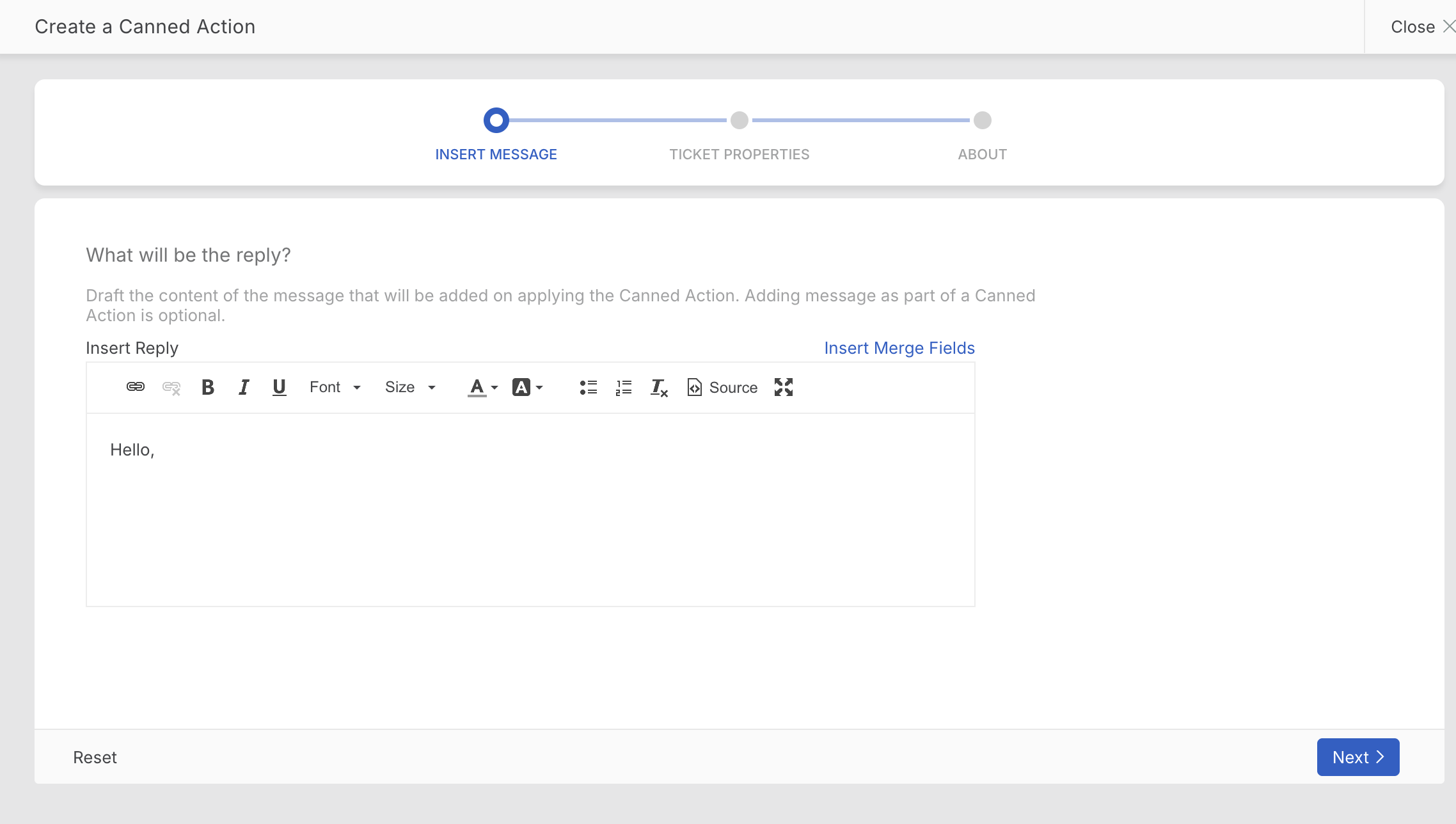The width and height of the screenshot is (1456, 824).
Task: Click the remove format icon
Action: click(x=659, y=388)
